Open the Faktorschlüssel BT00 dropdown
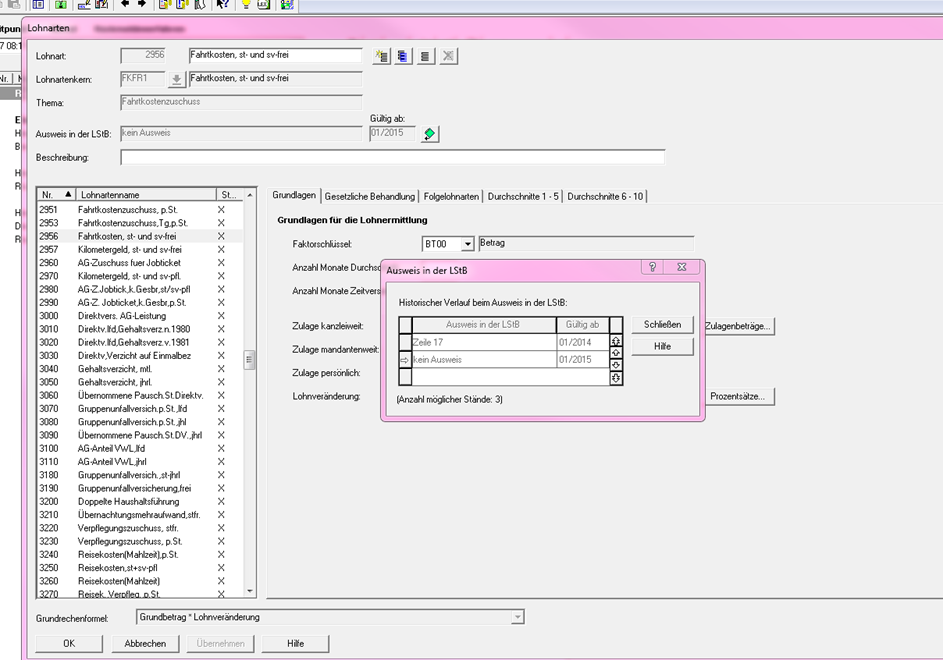Screen dimensions: 943x660 467,244
